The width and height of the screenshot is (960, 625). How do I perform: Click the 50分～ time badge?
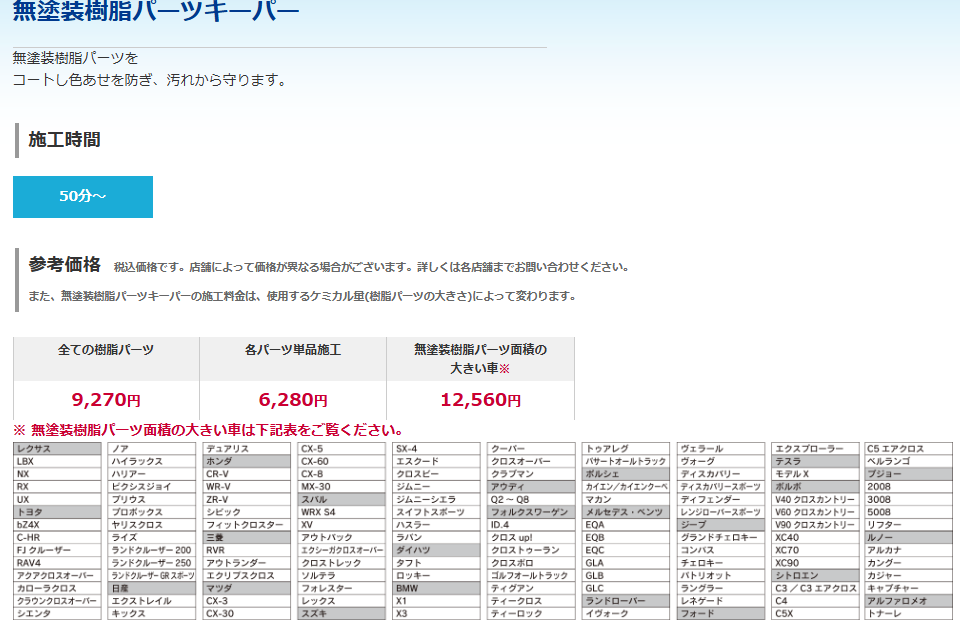(82, 196)
